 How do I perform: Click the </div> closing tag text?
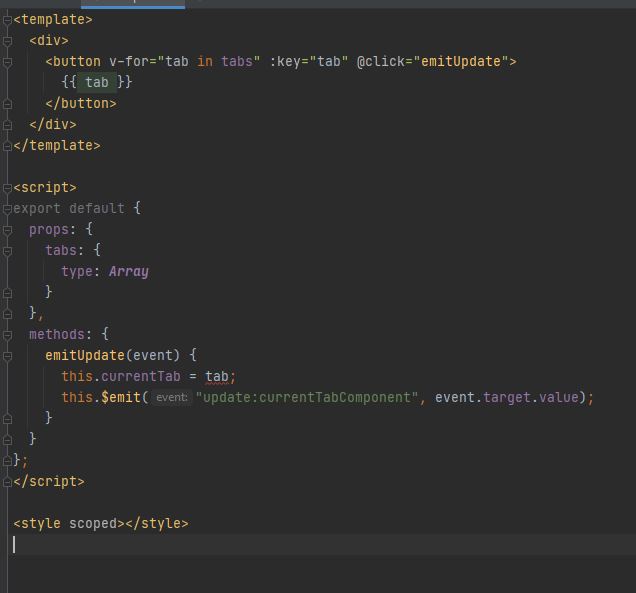53,125
